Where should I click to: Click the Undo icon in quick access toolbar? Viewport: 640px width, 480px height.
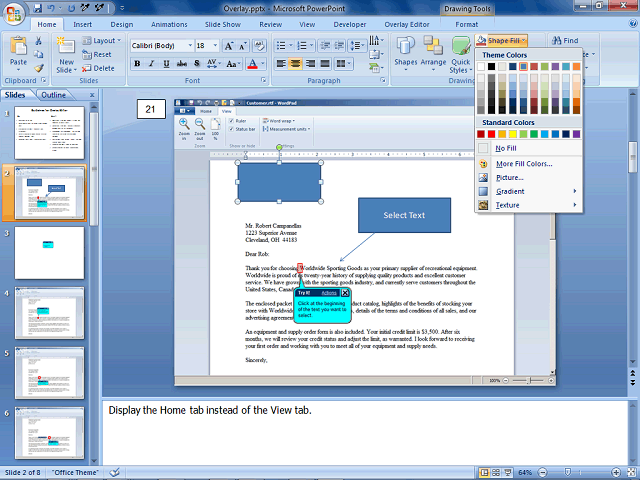tap(51, 8)
